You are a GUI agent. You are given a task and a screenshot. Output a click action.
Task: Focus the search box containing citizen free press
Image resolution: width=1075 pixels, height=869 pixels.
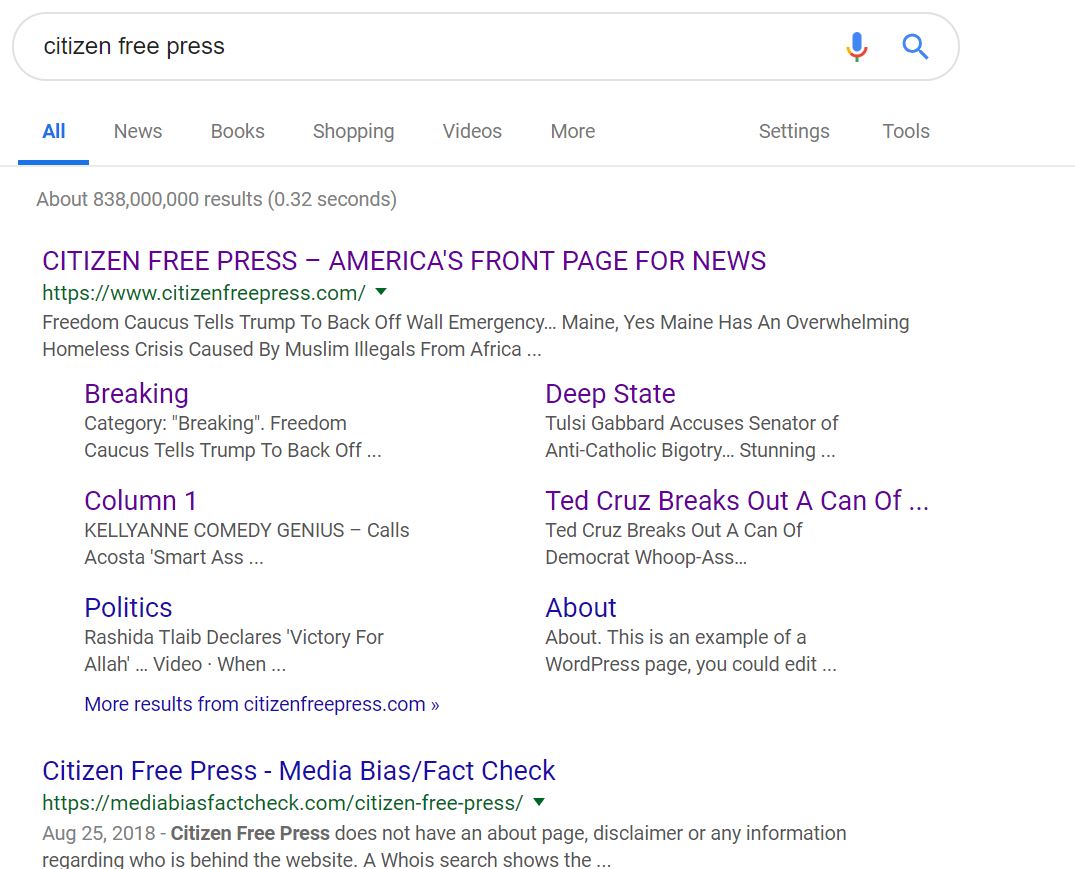485,47
